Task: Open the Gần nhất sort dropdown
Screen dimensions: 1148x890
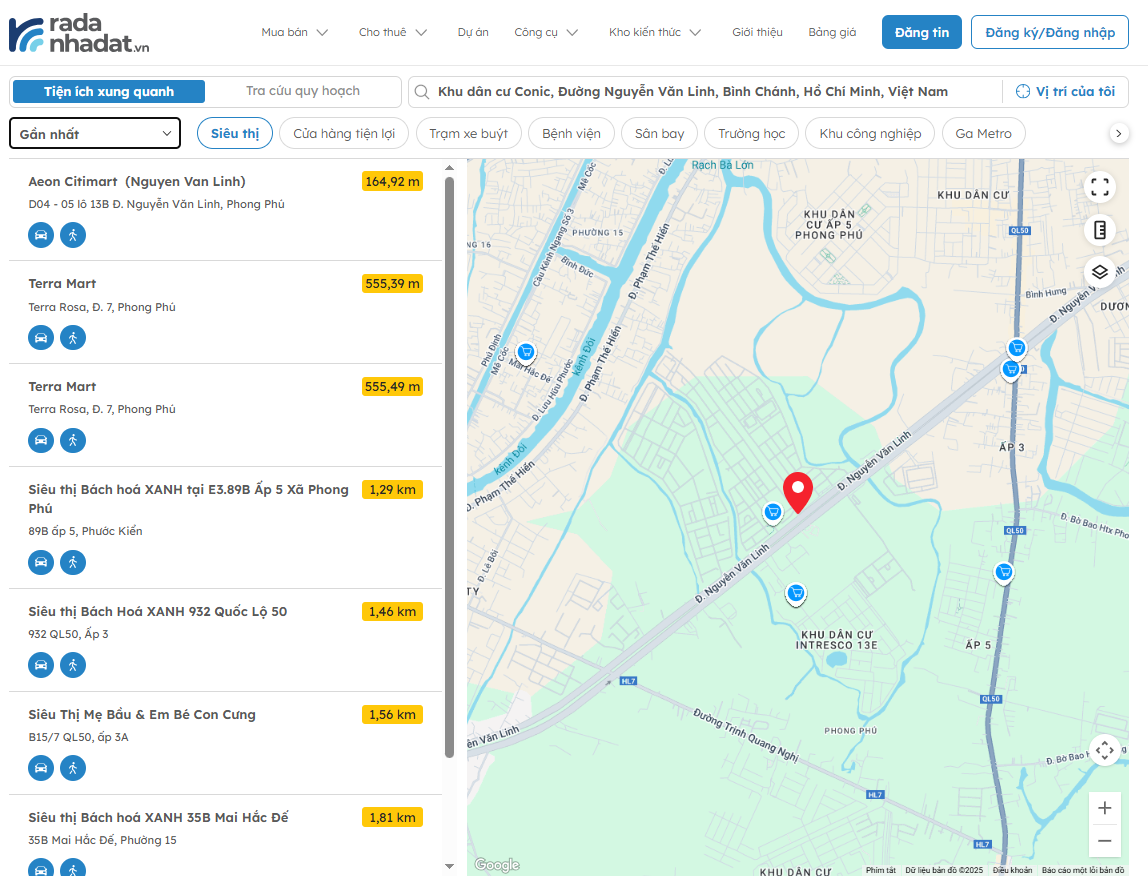Action: coord(95,133)
